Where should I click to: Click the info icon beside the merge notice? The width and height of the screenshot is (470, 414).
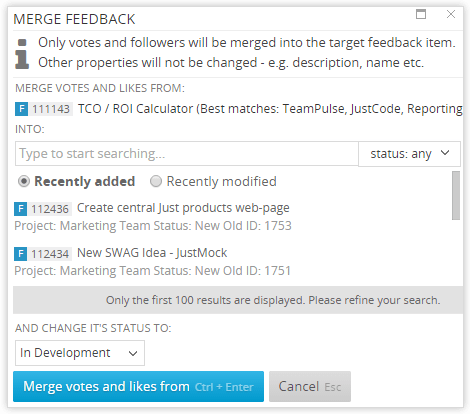tap(22, 54)
